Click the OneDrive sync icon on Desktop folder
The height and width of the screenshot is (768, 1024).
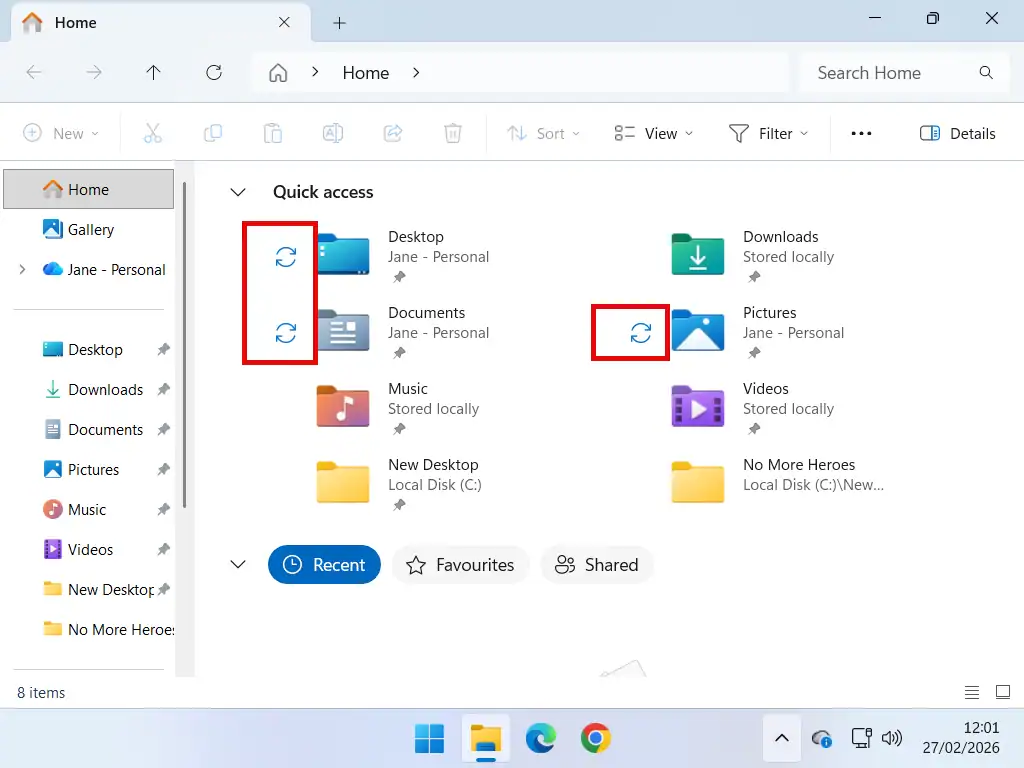point(287,257)
